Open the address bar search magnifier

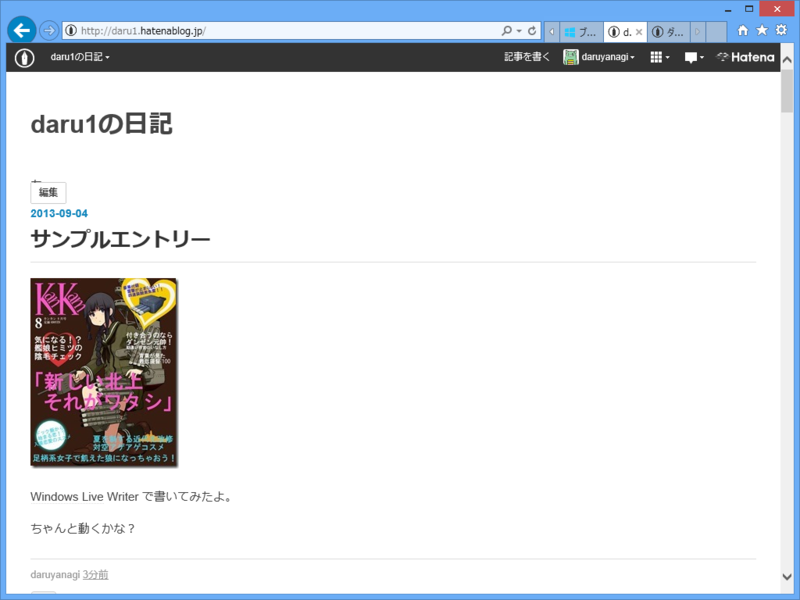pos(507,31)
